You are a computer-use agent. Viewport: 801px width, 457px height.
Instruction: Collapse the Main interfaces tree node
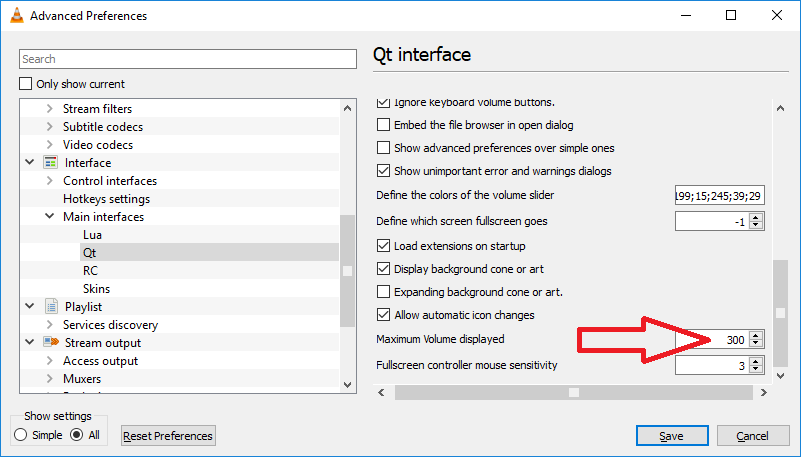50,217
